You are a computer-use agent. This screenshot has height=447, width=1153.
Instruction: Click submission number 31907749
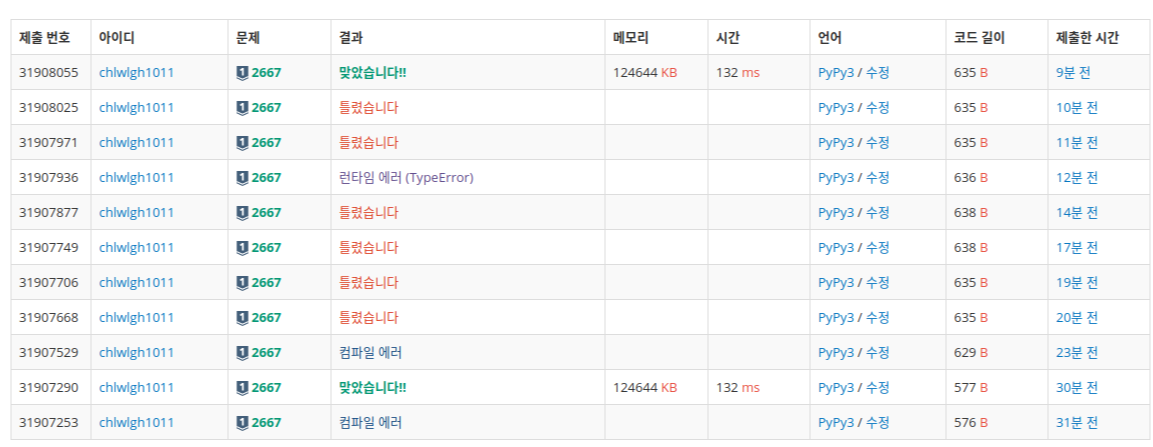(x=49, y=248)
